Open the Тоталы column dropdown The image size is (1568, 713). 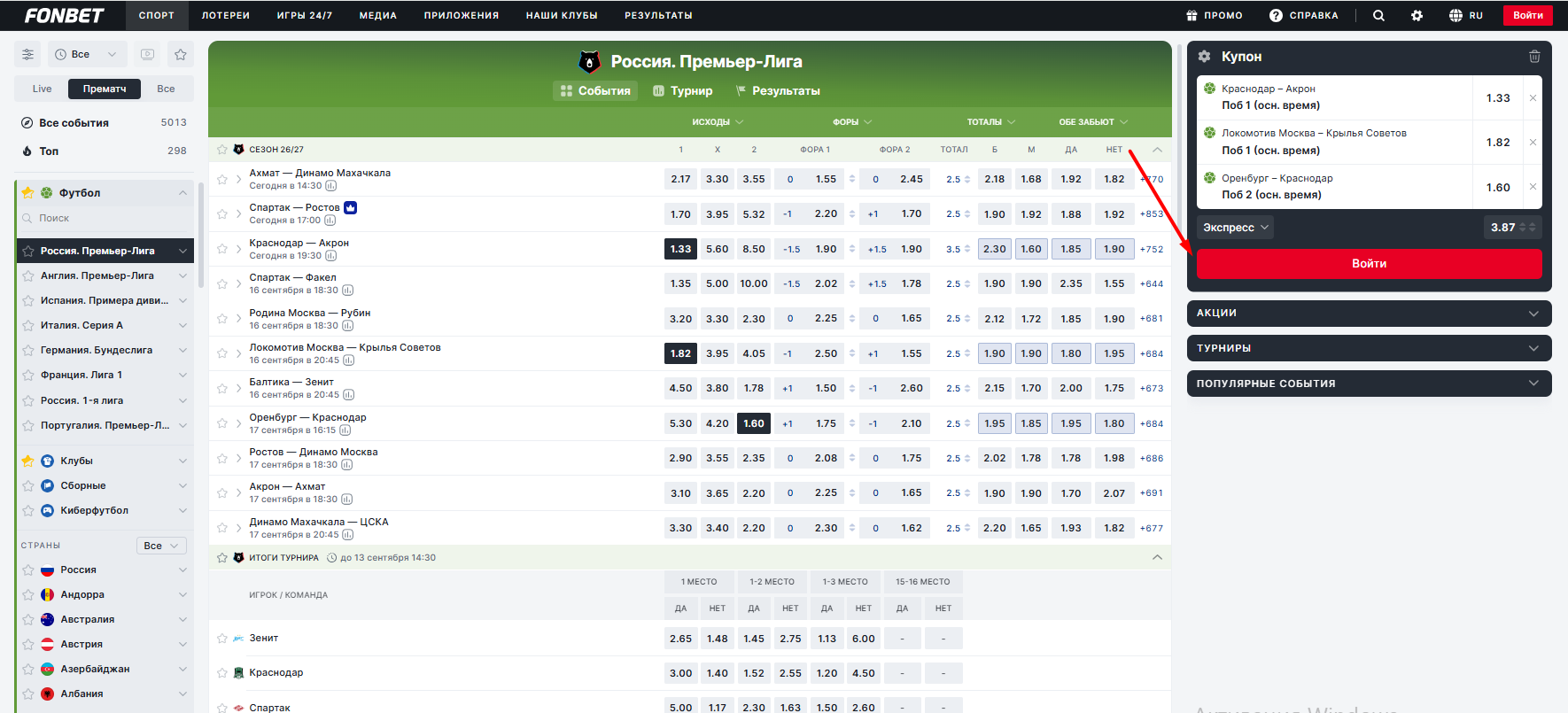991,122
